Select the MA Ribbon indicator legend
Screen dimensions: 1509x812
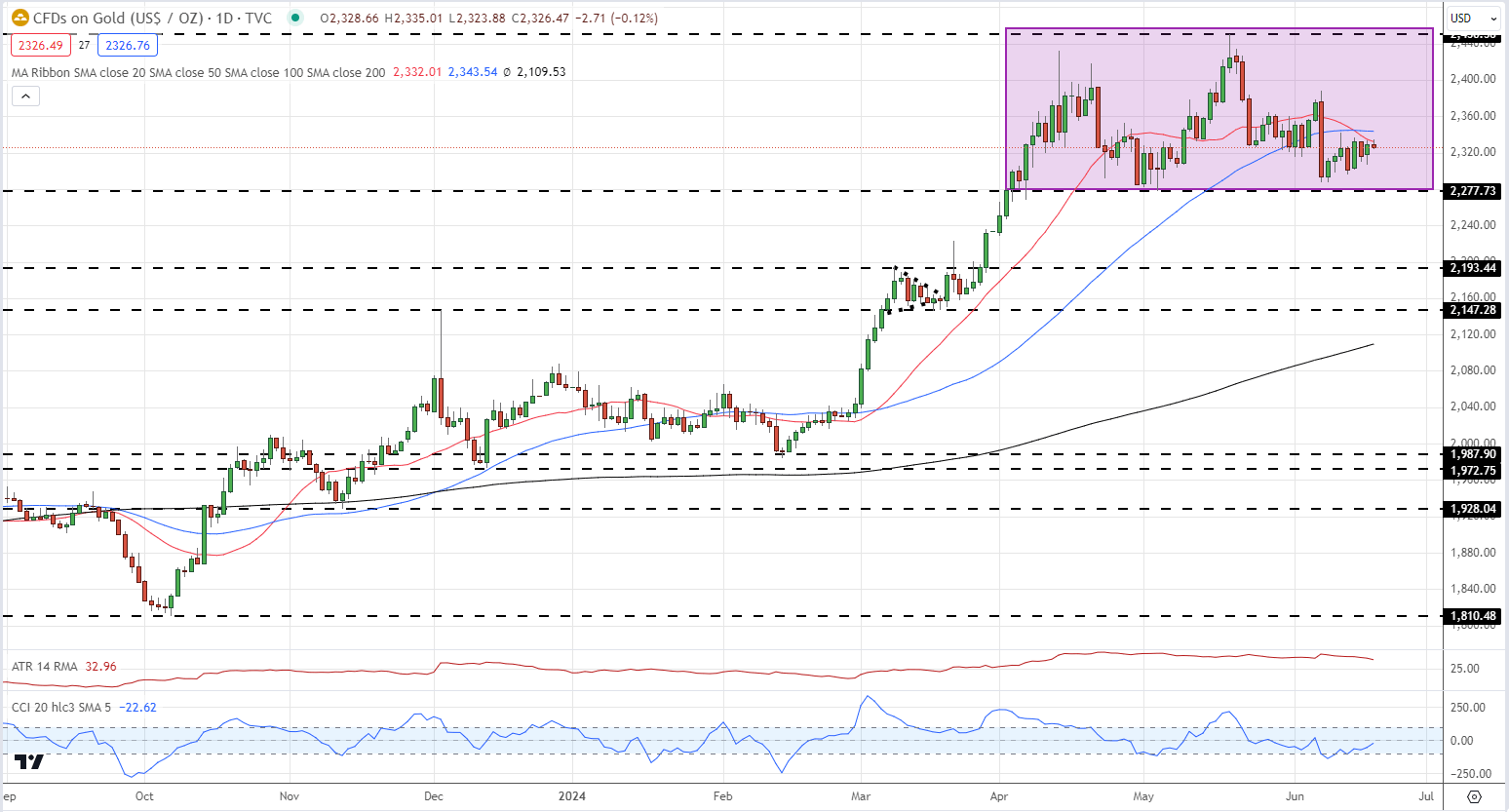(199, 72)
